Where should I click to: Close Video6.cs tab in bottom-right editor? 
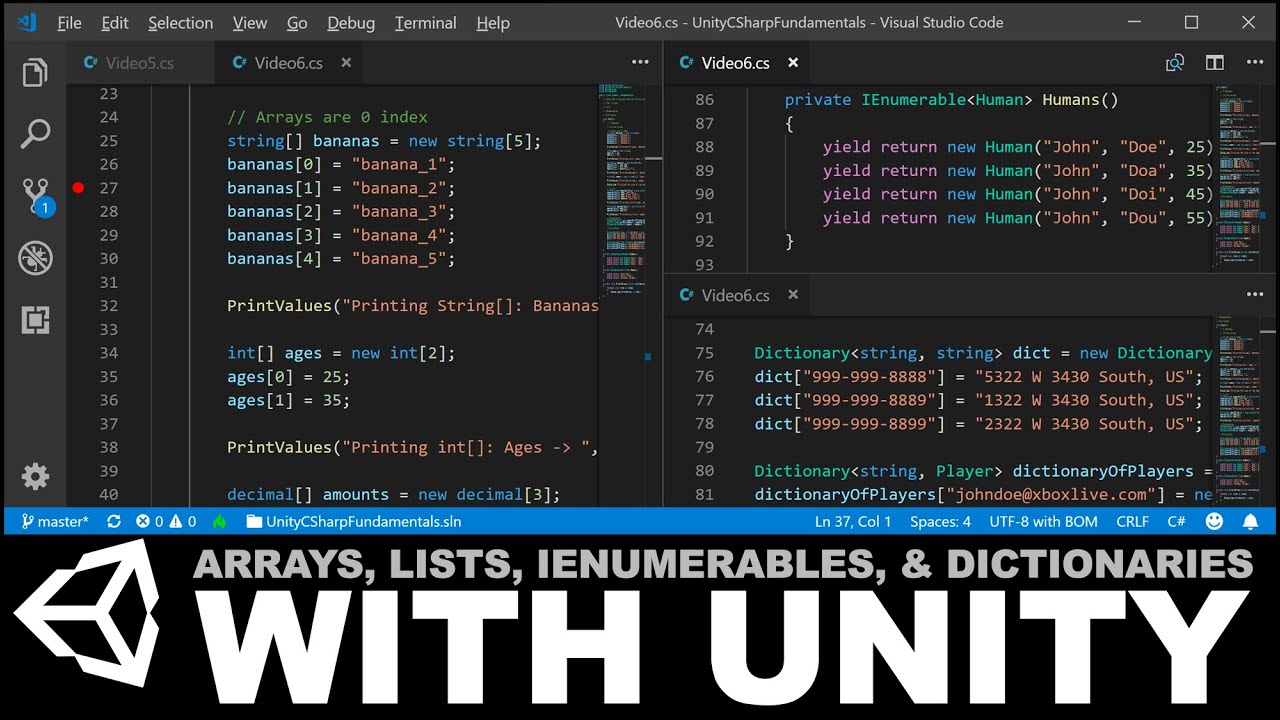click(x=793, y=295)
